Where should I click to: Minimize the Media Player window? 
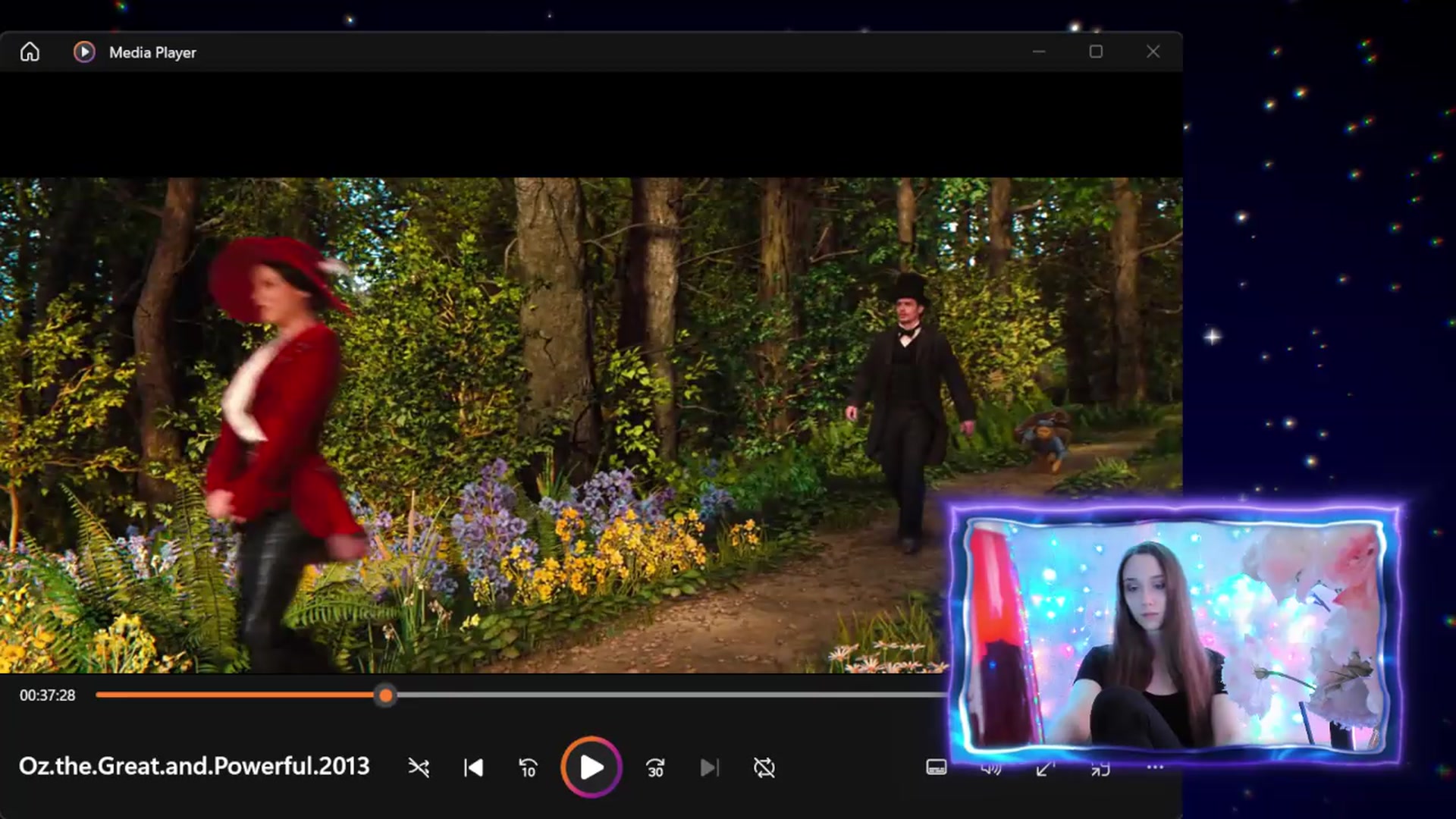tap(1039, 52)
